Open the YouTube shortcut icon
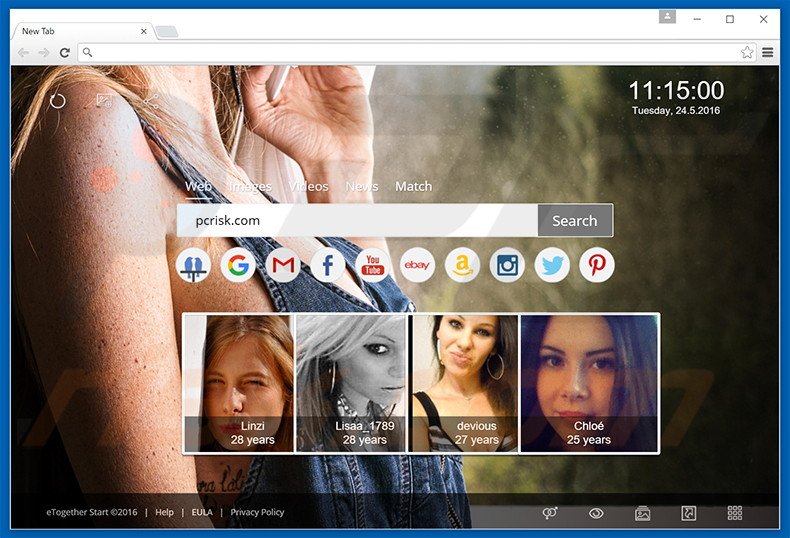This screenshot has height=538, width=790. [x=372, y=265]
